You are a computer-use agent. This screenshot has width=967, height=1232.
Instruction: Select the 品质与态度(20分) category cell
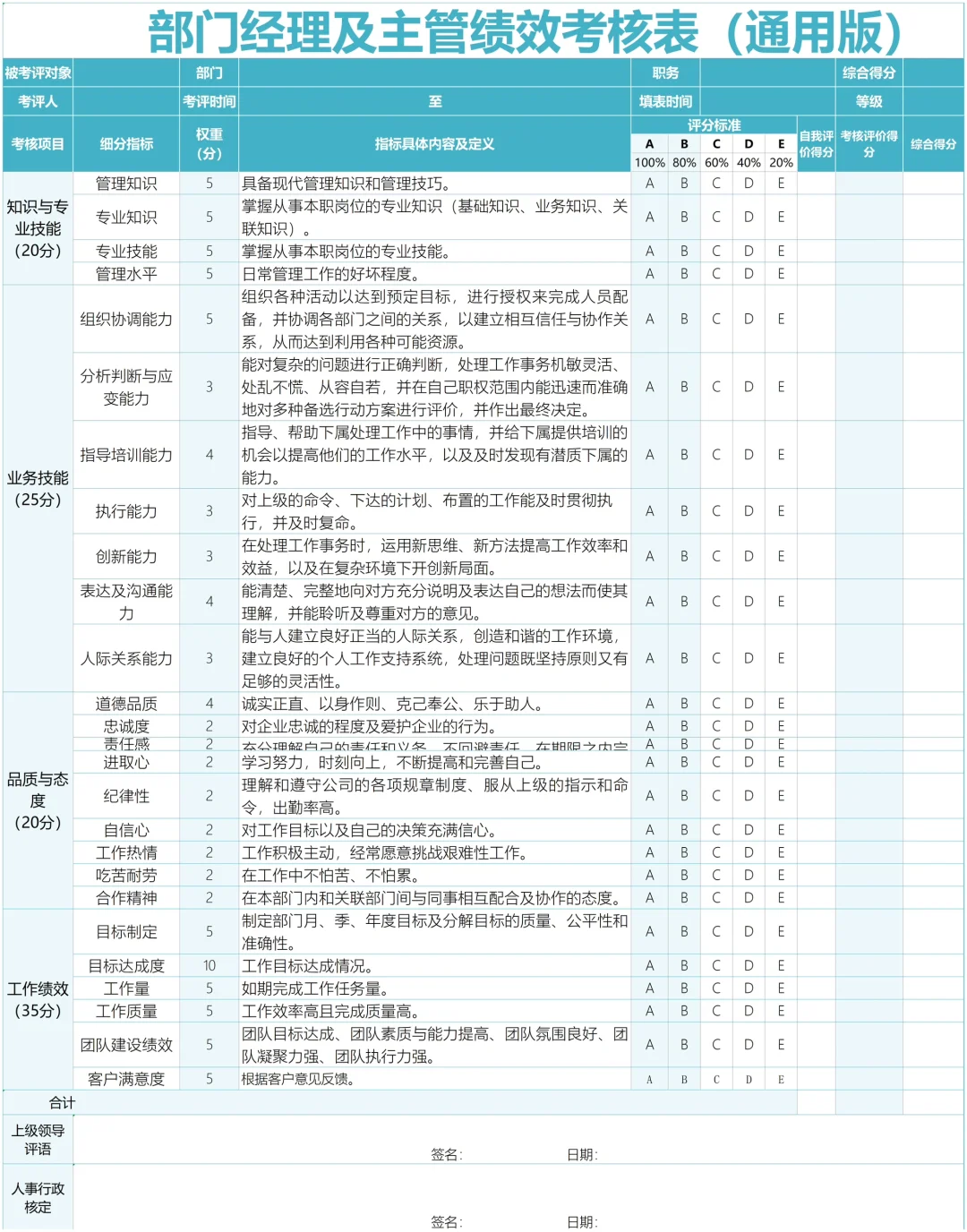click(x=38, y=800)
